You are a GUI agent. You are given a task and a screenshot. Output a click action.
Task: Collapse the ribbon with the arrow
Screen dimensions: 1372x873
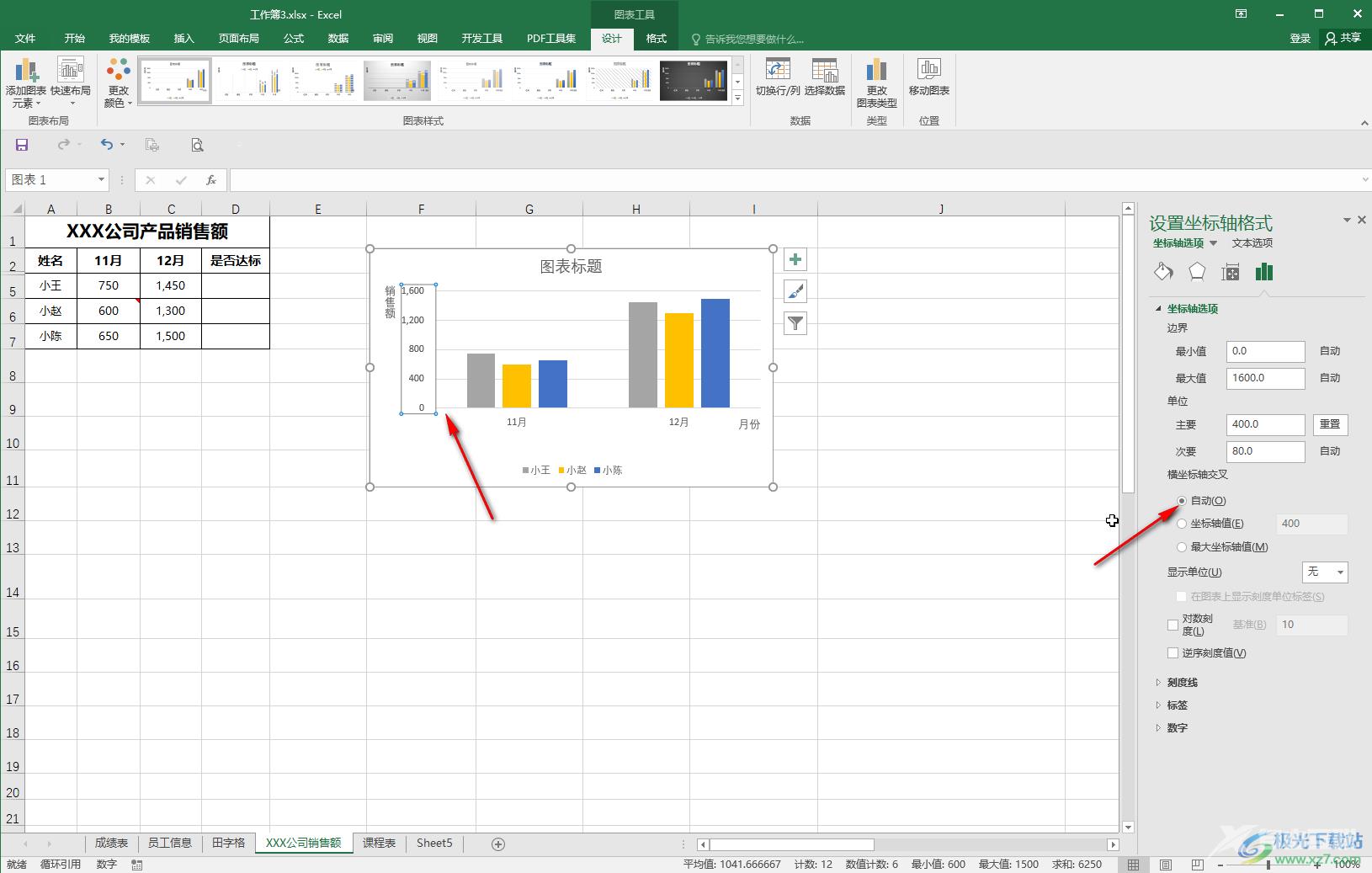tap(1364, 123)
